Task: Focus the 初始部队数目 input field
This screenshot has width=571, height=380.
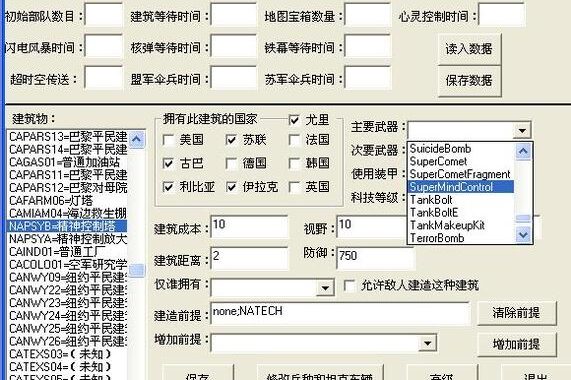Action: click(x=104, y=15)
